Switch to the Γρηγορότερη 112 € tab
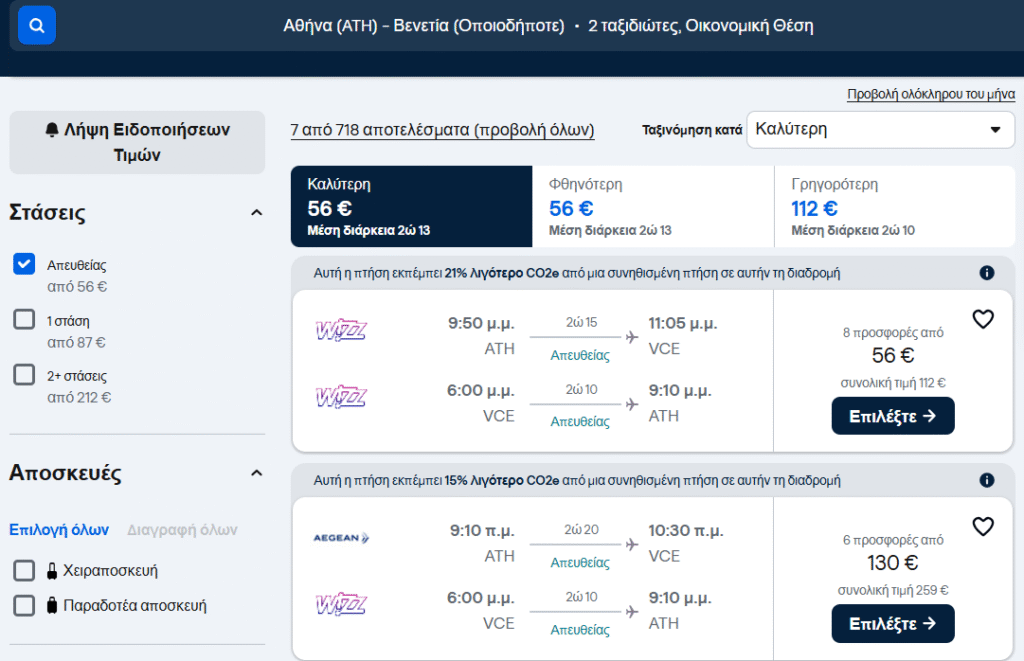Screen dimensions: 1024x661 coord(895,206)
